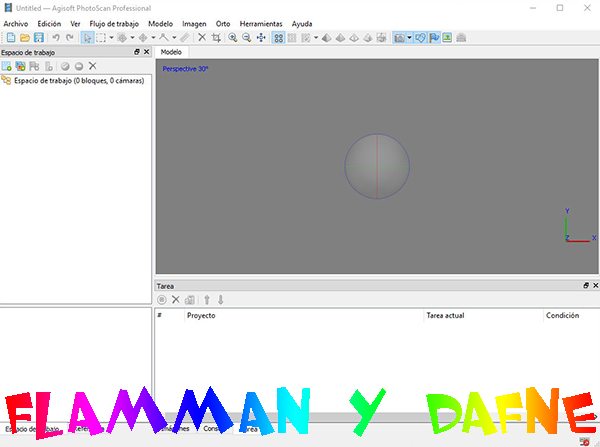Move the task up in the queue

click(207, 300)
